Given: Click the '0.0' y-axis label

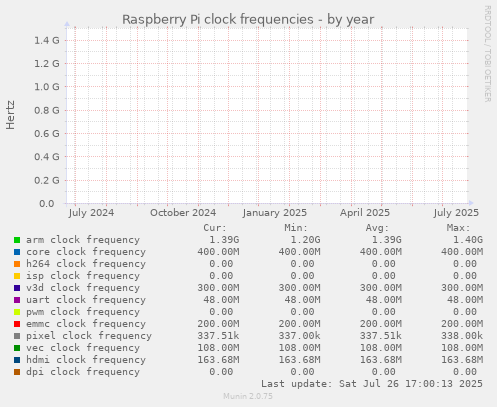Looking at the screenshot, I should coord(47,204).
